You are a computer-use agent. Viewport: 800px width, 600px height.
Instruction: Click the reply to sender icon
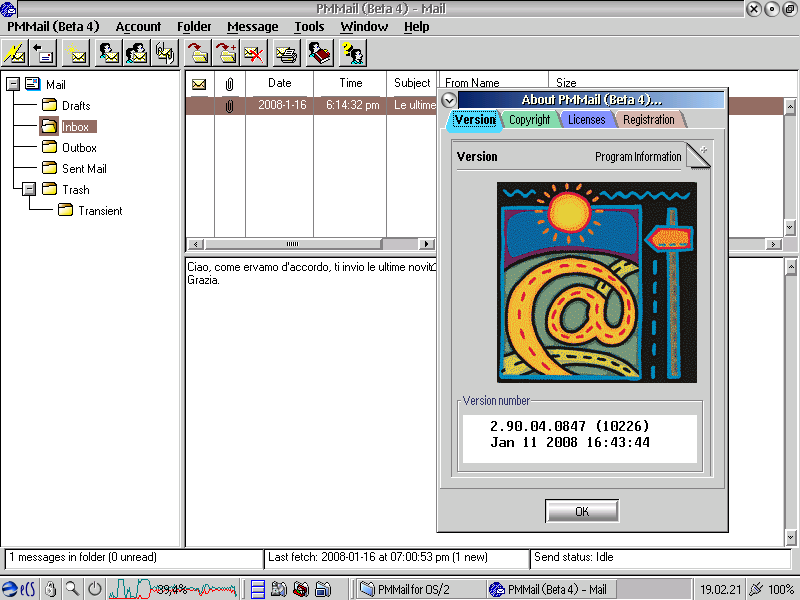108,52
